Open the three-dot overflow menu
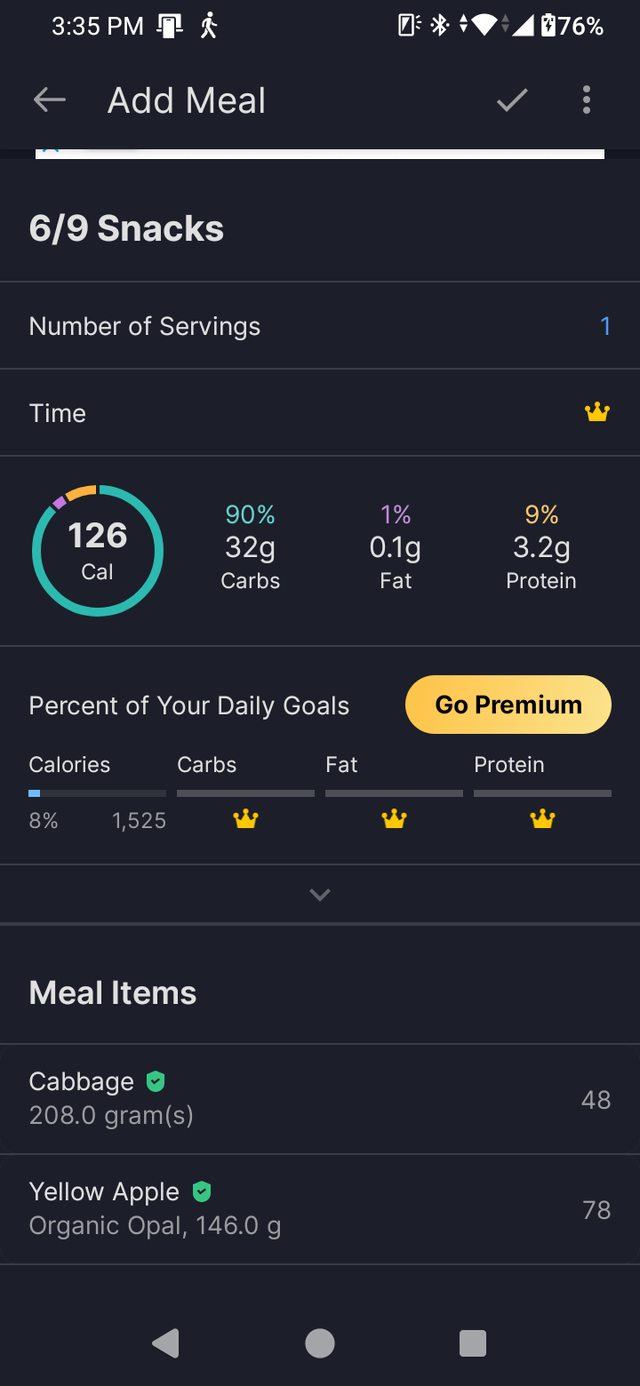Screen dimensions: 640x1386 pyautogui.click(x=586, y=100)
